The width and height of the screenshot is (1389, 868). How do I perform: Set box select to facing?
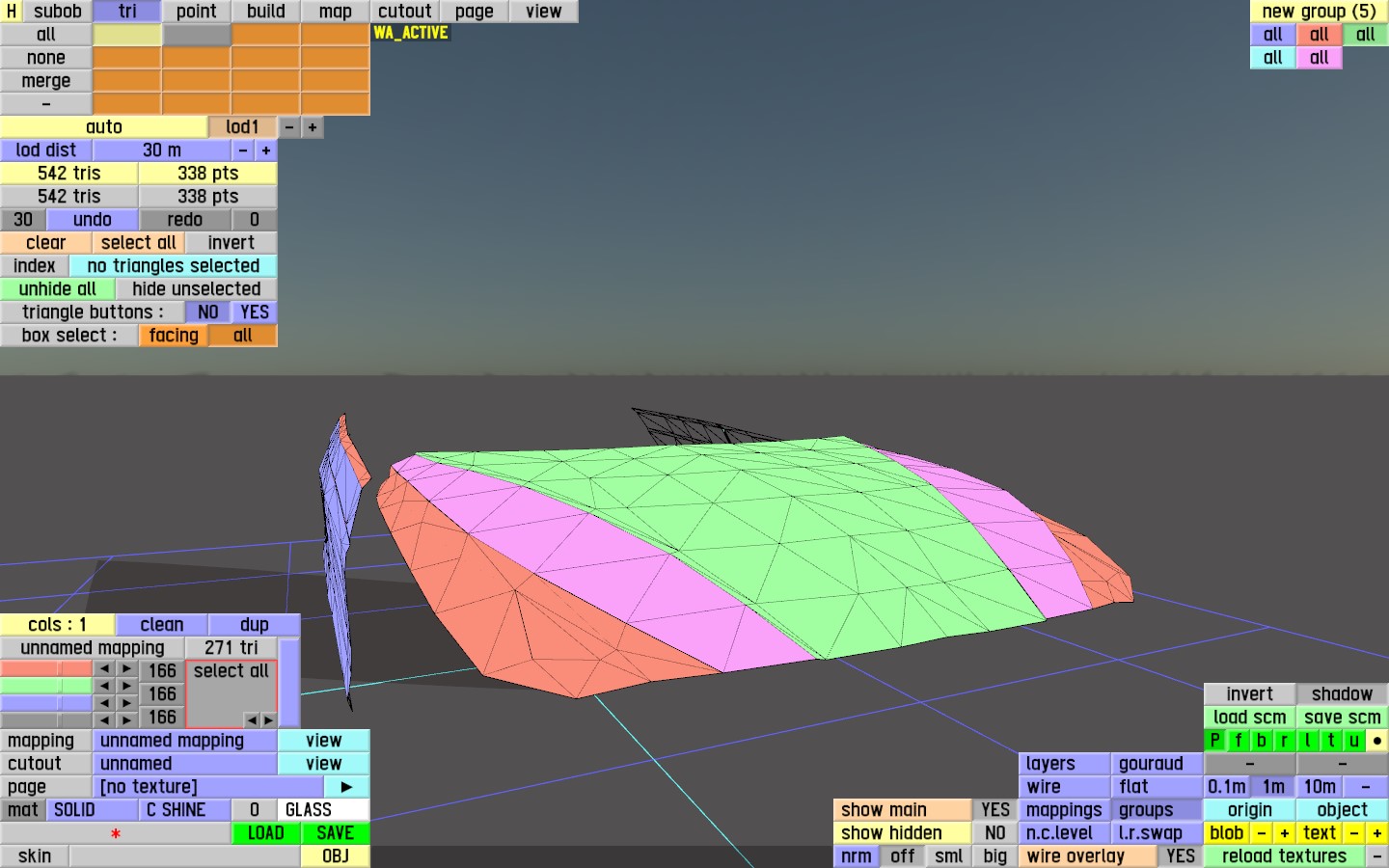tap(174, 336)
